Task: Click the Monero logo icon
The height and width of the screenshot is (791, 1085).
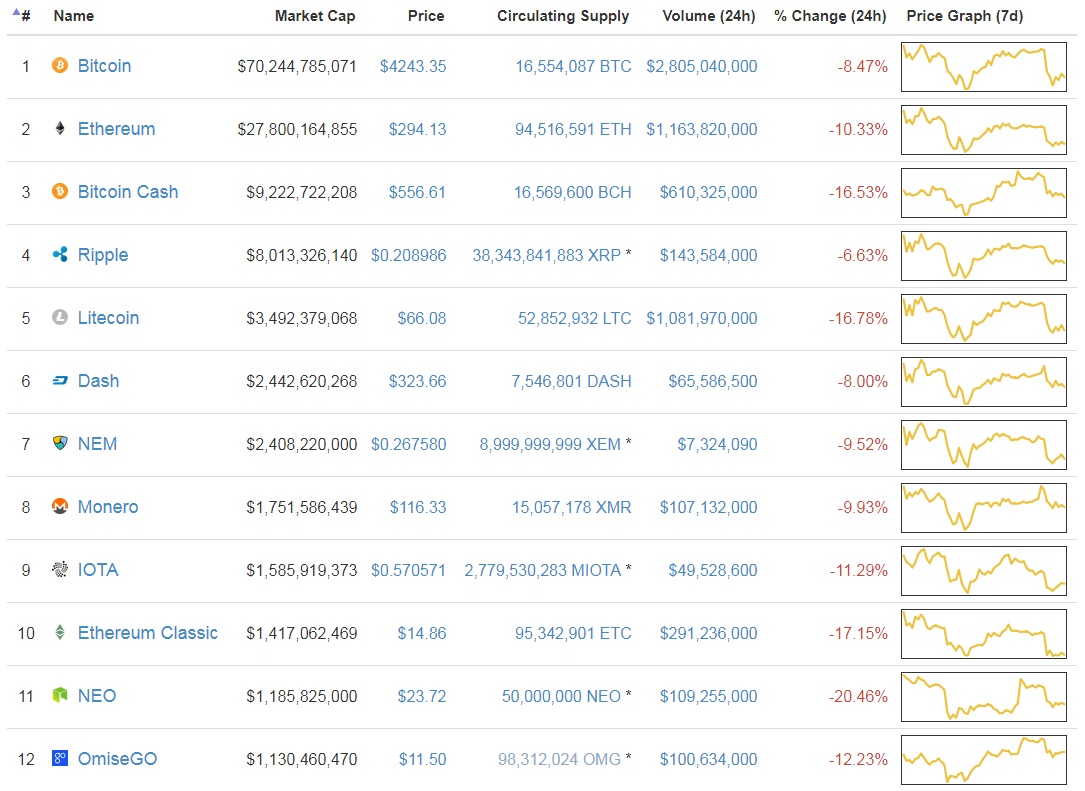Action: (x=60, y=507)
